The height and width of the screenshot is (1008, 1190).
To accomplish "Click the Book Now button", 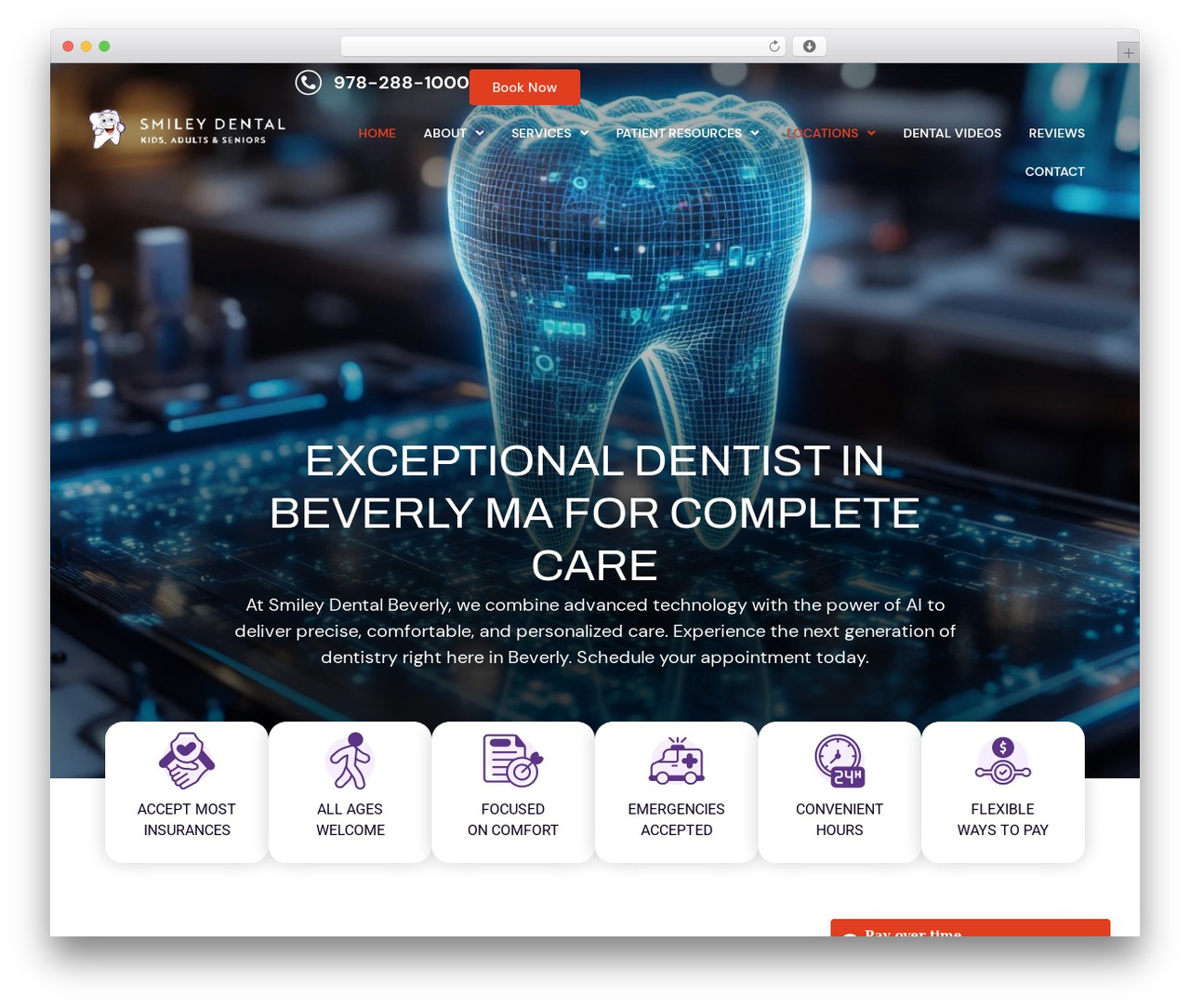I will [524, 87].
